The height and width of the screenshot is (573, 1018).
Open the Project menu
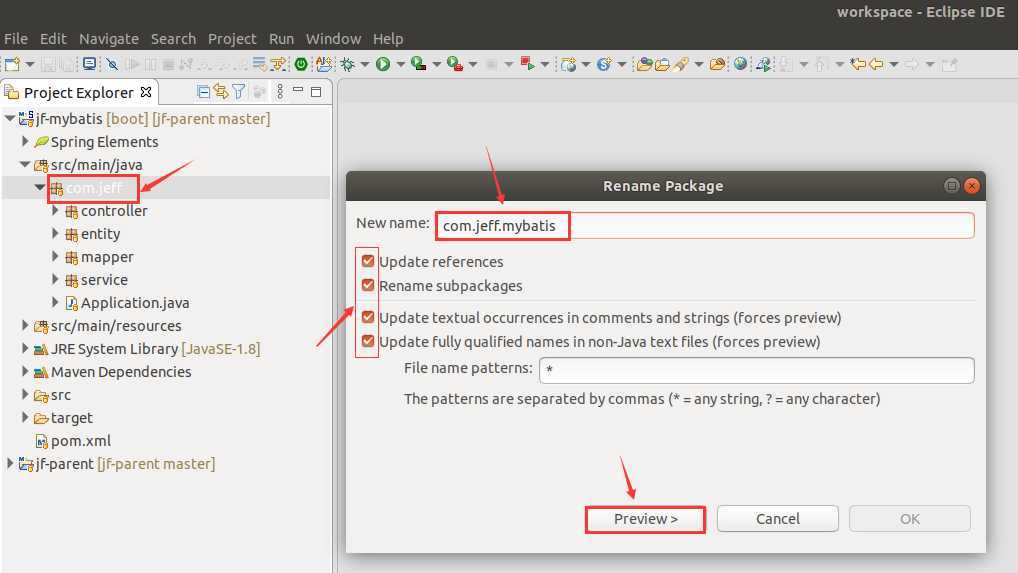[232, 39]
